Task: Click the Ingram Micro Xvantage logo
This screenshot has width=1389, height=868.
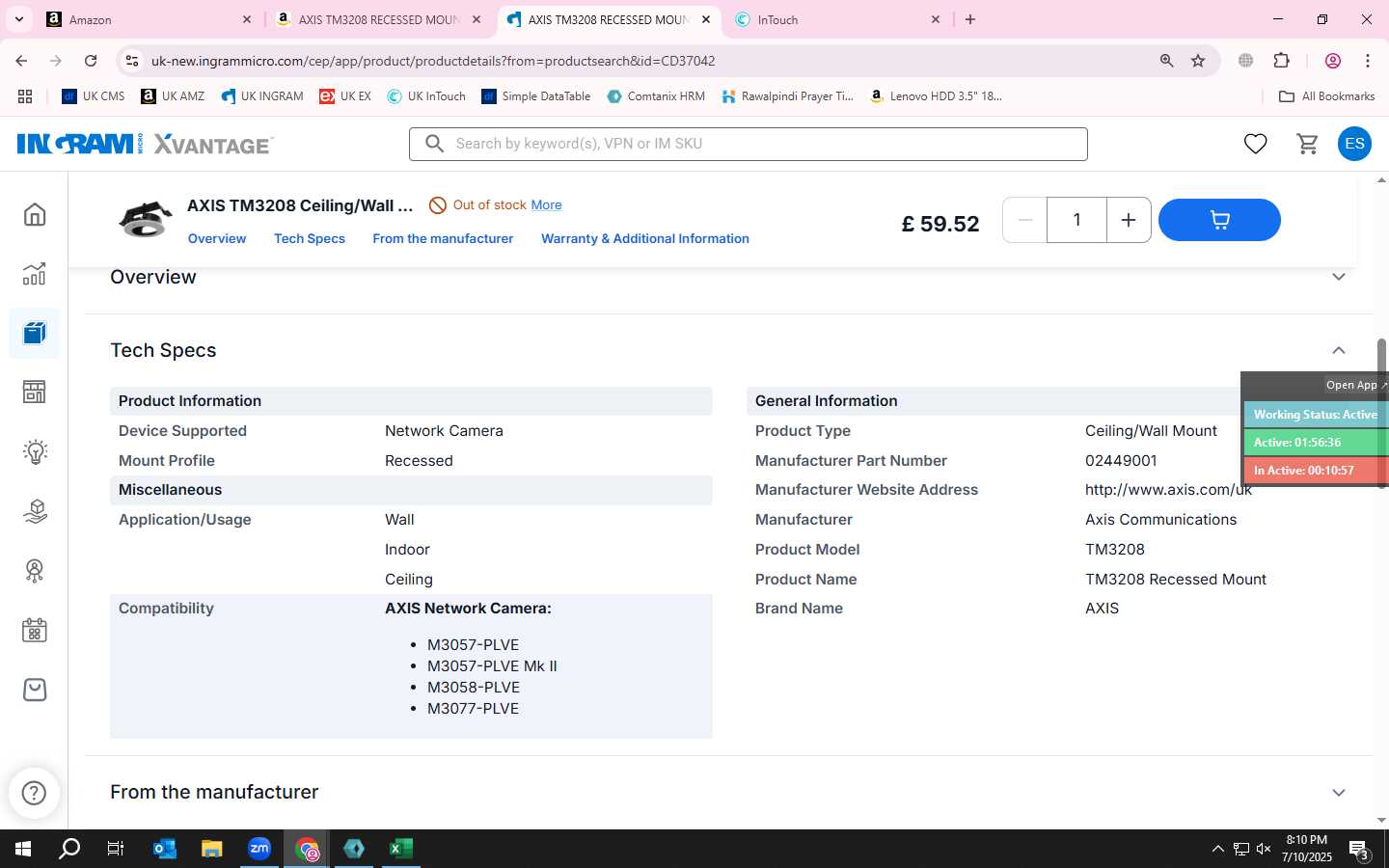Action: point(145,144)
